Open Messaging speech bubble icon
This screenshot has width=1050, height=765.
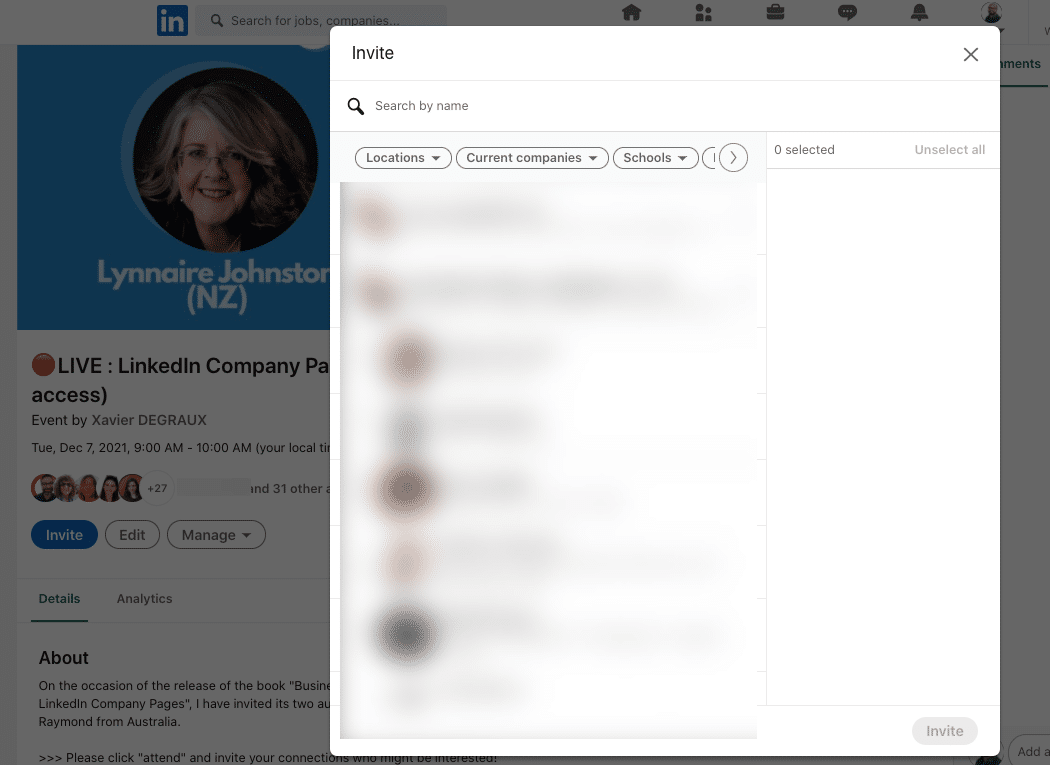pyautogui.click(x=848, y=13)
